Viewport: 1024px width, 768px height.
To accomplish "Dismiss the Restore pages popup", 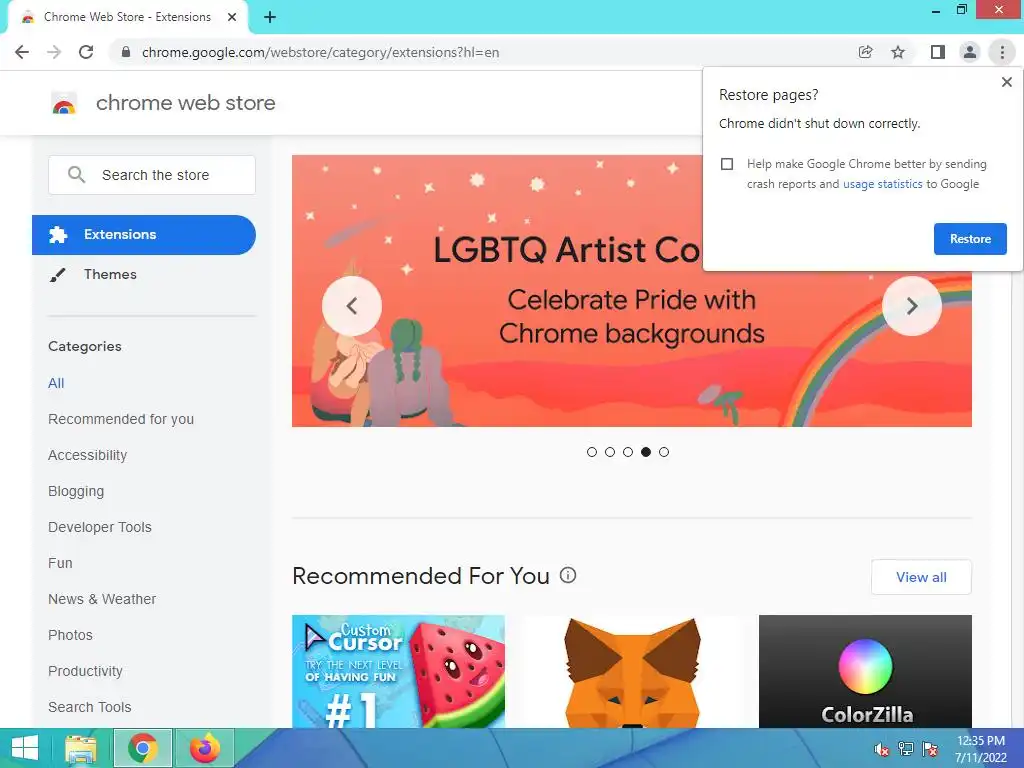I will (1006, 82).
